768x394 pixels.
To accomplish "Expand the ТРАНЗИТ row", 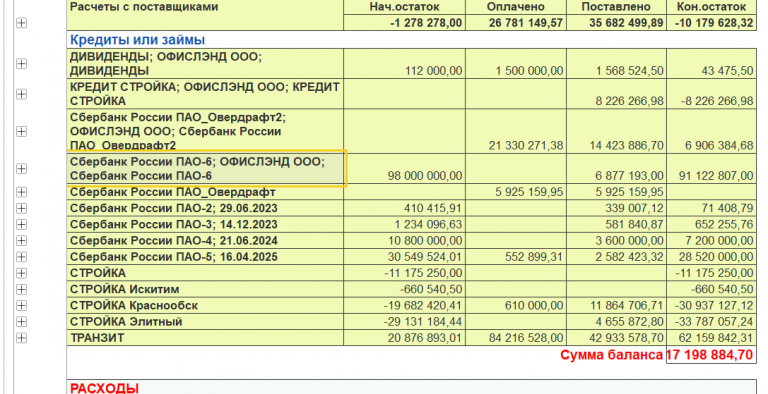I will 21,338.
